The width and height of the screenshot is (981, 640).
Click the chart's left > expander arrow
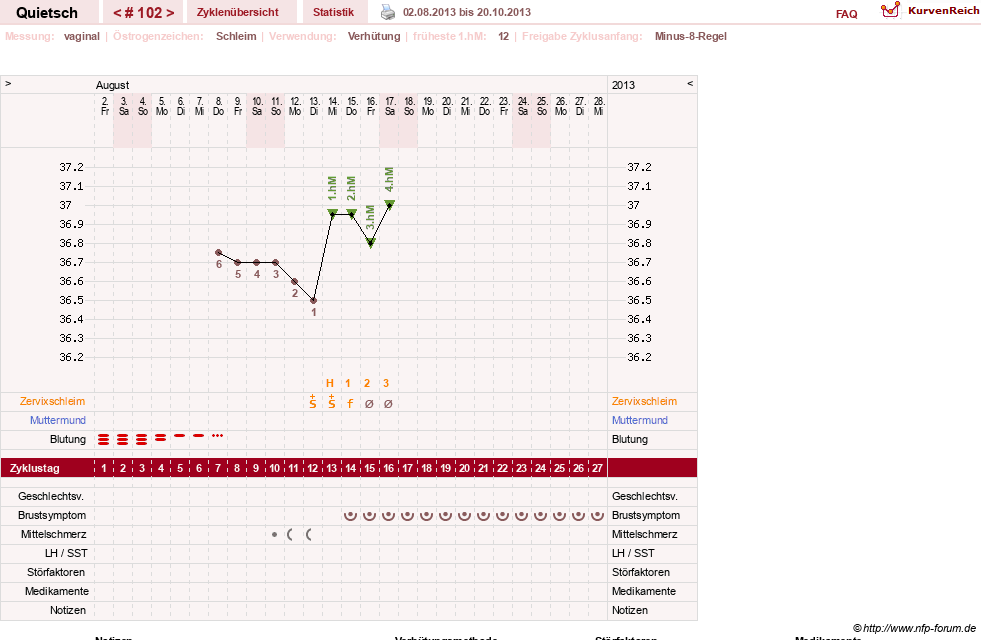tap(8, 83)
